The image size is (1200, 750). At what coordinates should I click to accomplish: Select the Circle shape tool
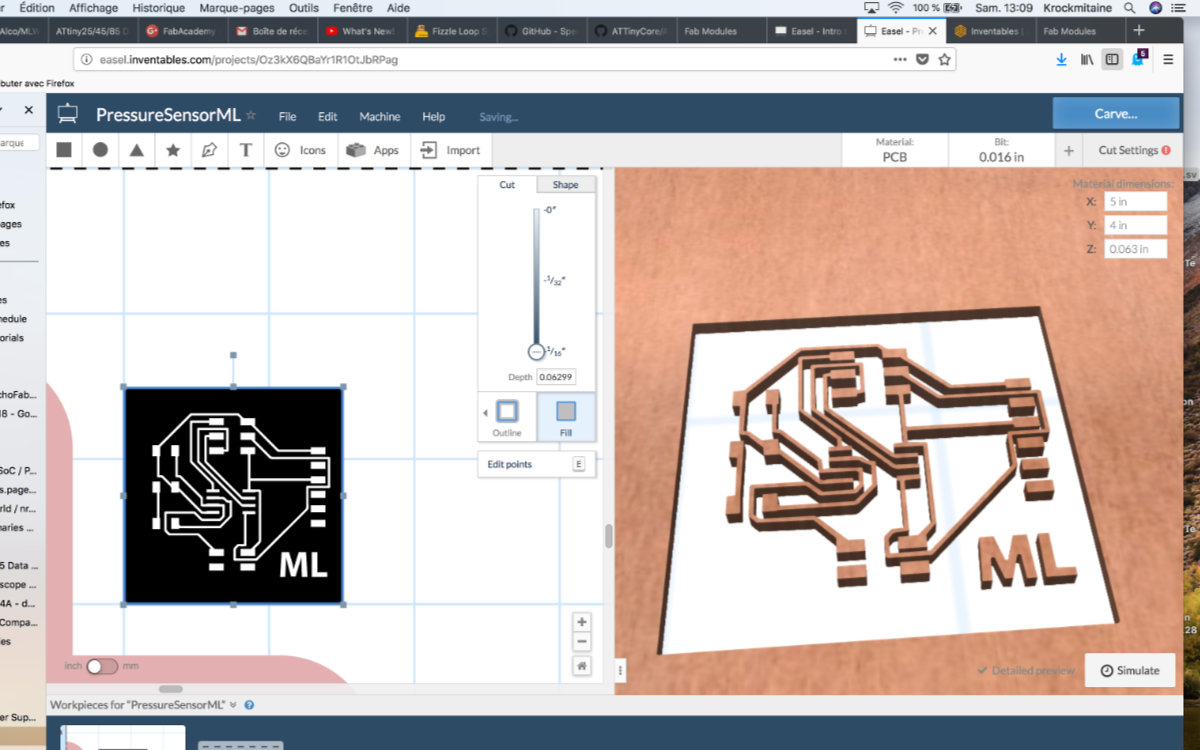point(100,150)
